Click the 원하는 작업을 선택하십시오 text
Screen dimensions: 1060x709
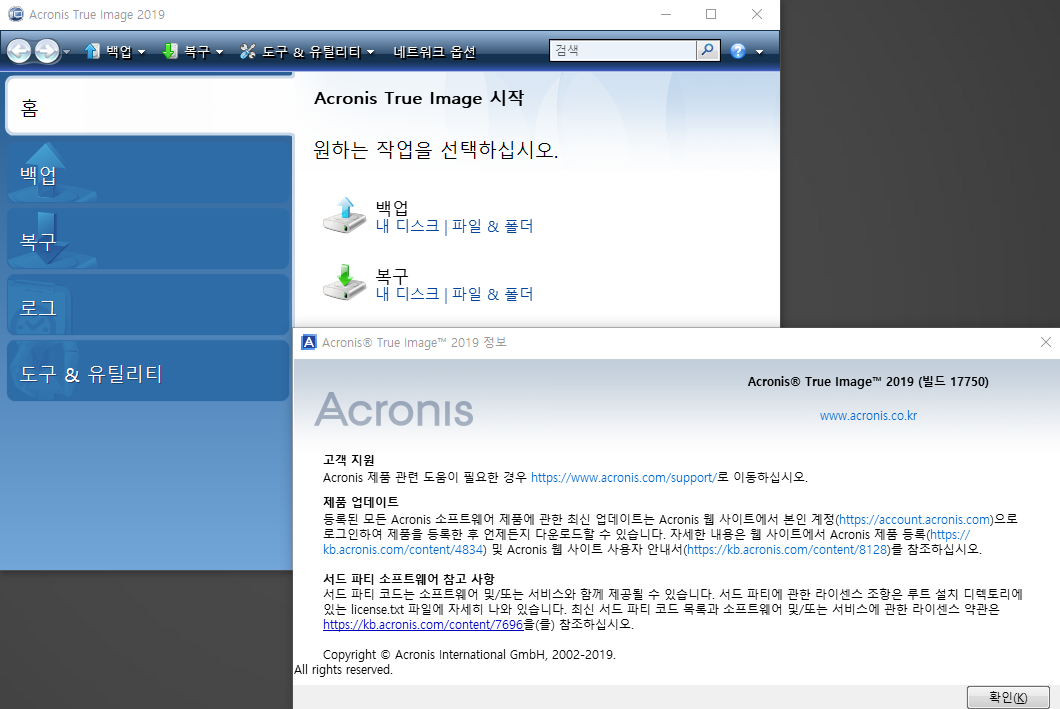436,149
